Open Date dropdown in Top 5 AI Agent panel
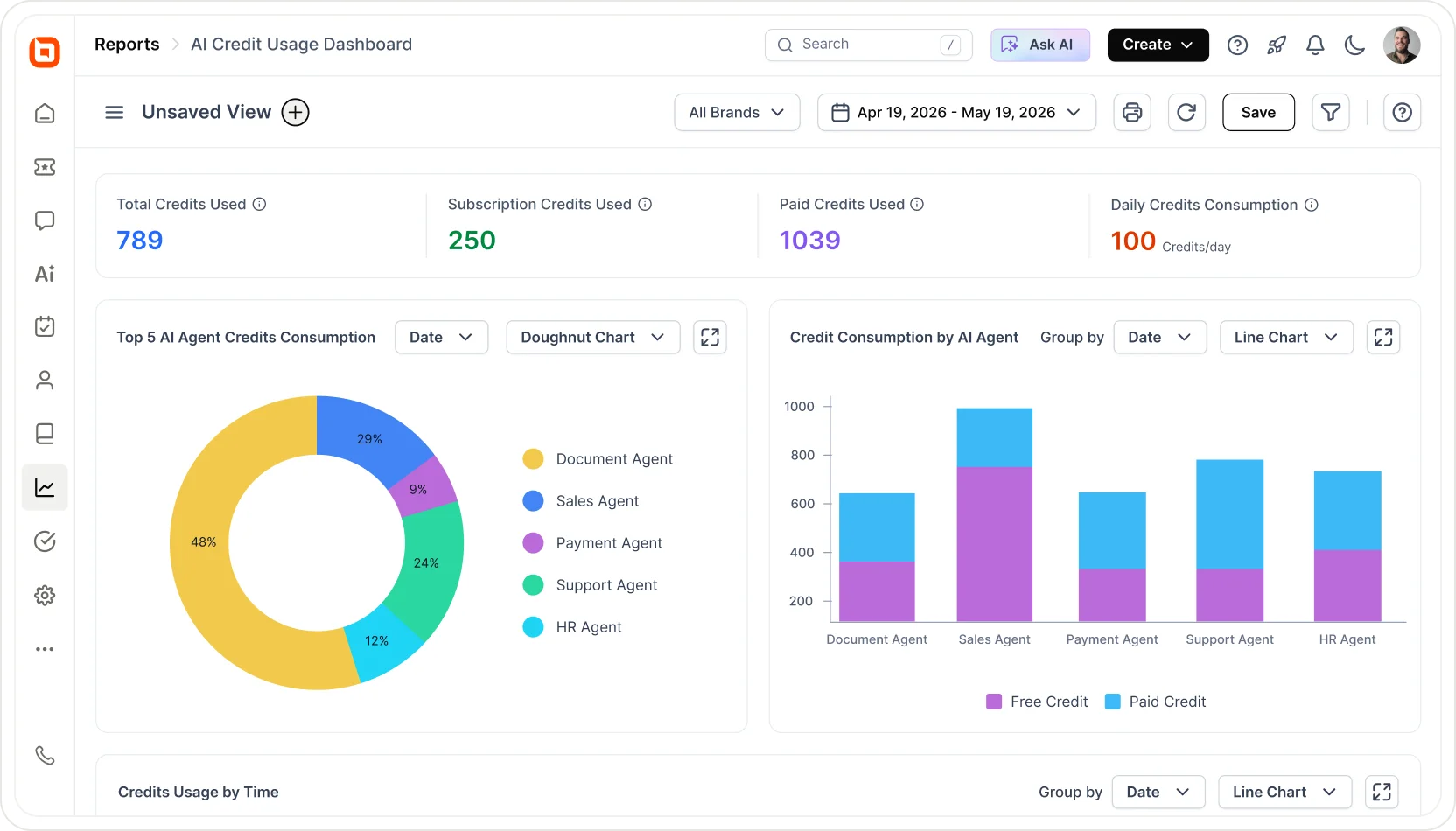 (x=441, y=337)
